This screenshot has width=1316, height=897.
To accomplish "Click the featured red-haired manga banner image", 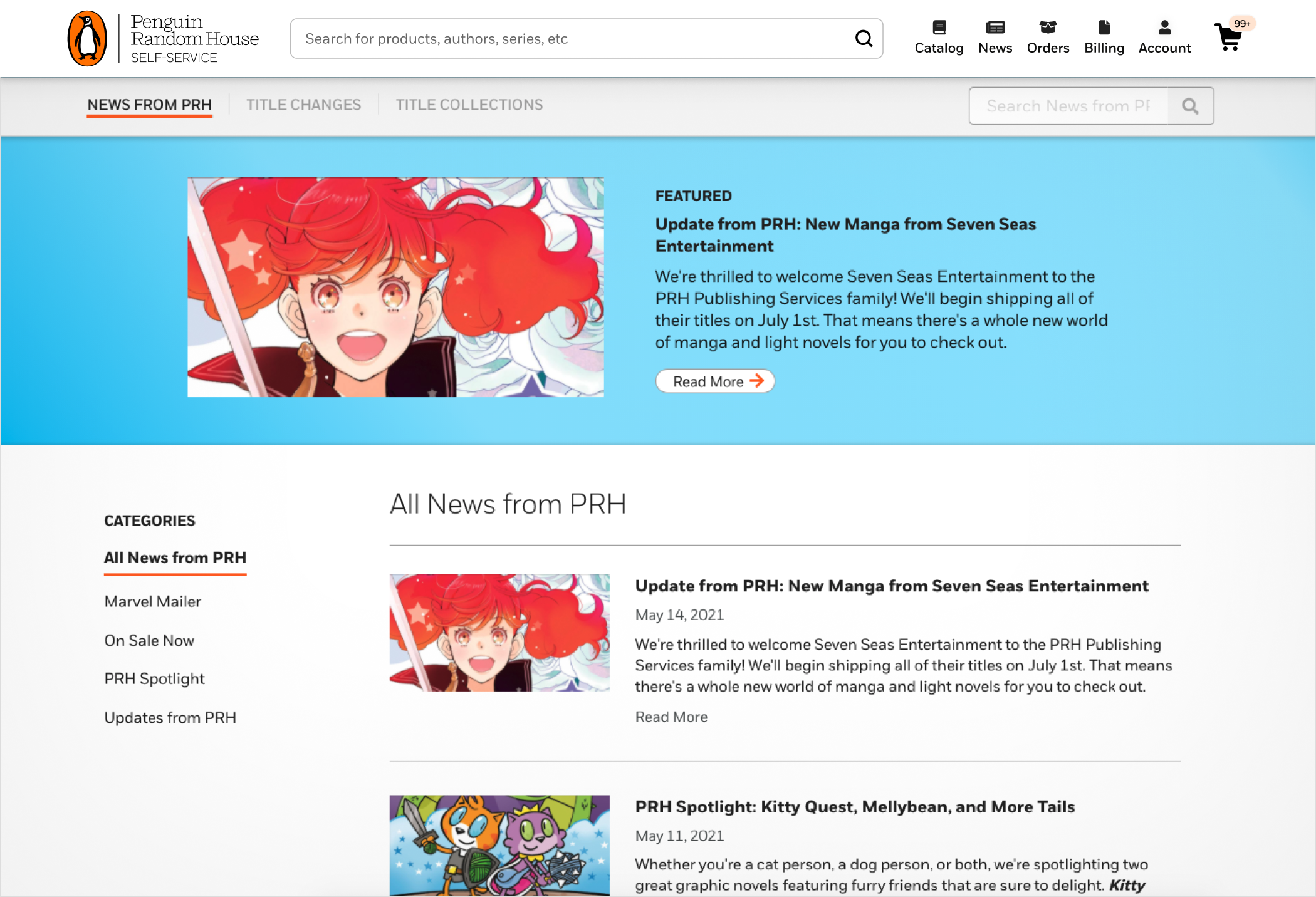I will 395,287.
